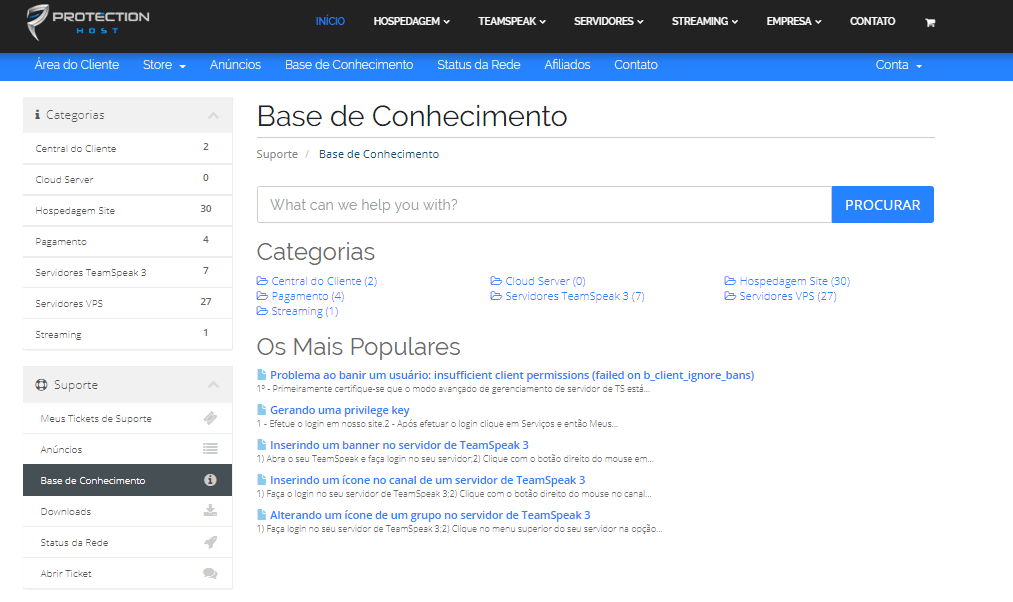Select Servidores VPS in sidebar categories
Screen dimensions: 1013x602
coord(127,304)
